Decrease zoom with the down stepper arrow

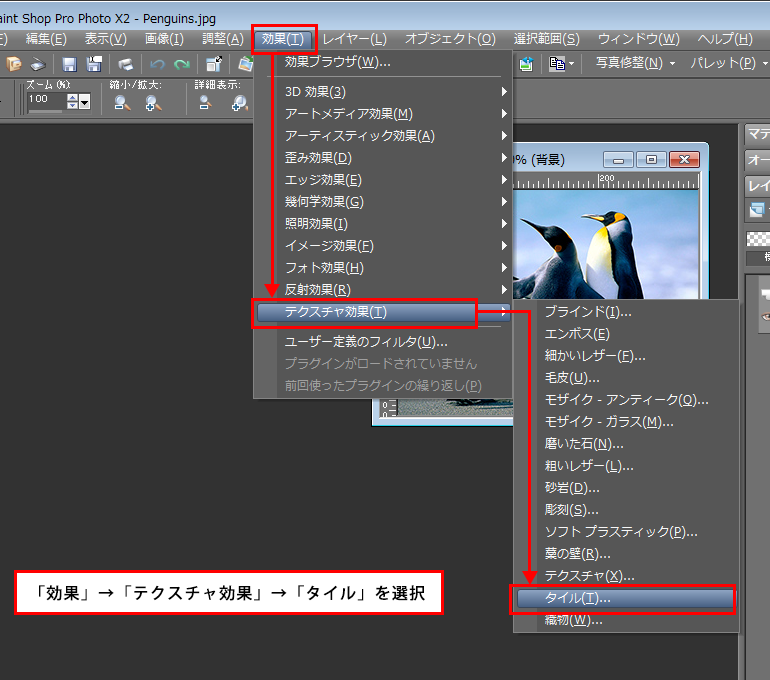[x=73, y=106]
